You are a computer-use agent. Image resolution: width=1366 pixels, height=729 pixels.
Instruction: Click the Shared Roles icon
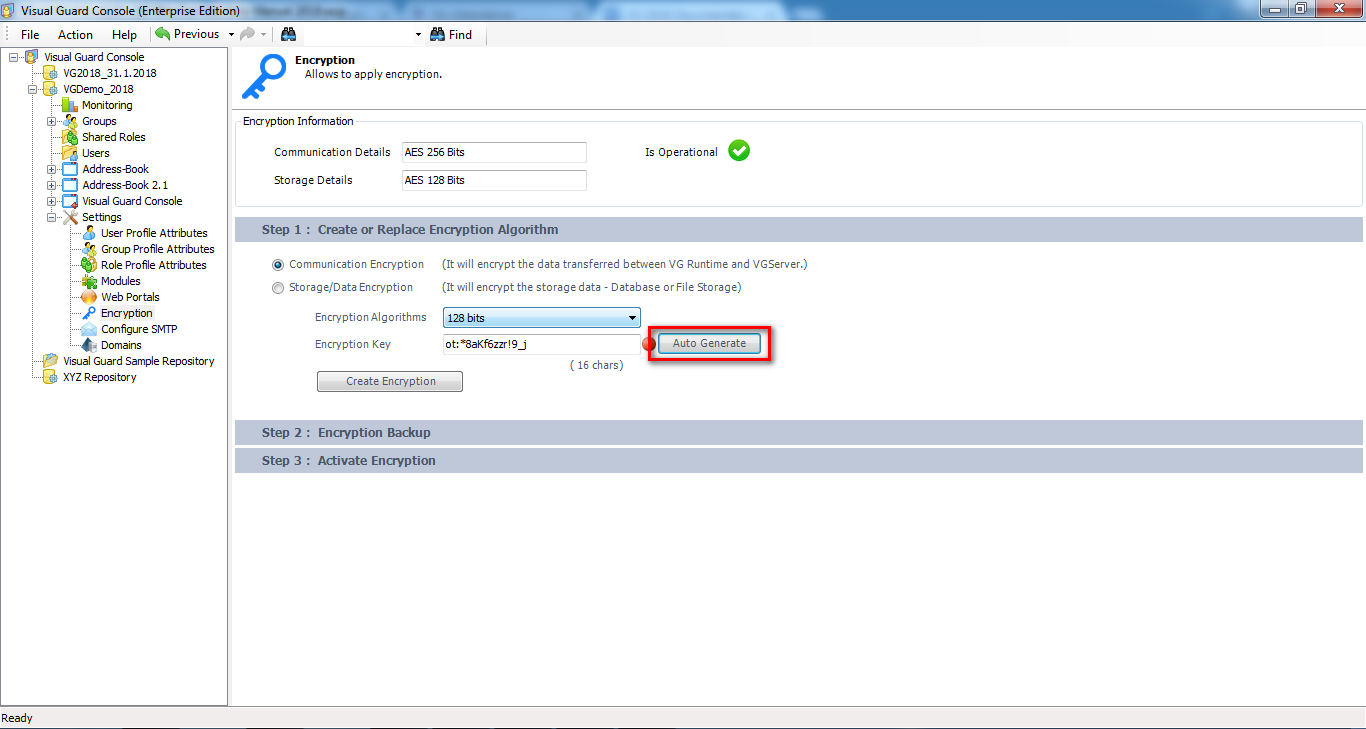point(68,136)
